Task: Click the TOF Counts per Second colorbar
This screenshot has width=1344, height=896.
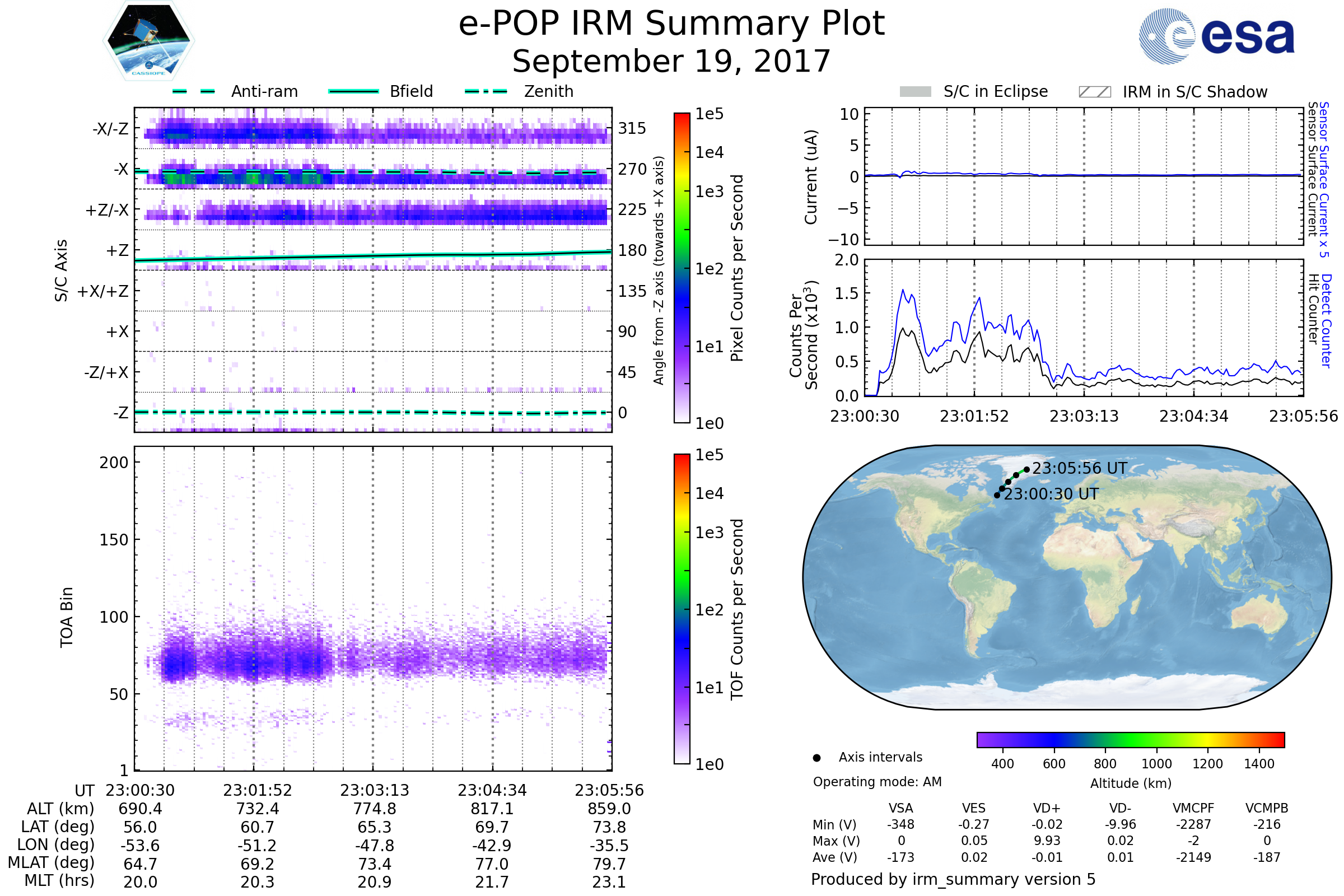Action: tap(682, 609)
